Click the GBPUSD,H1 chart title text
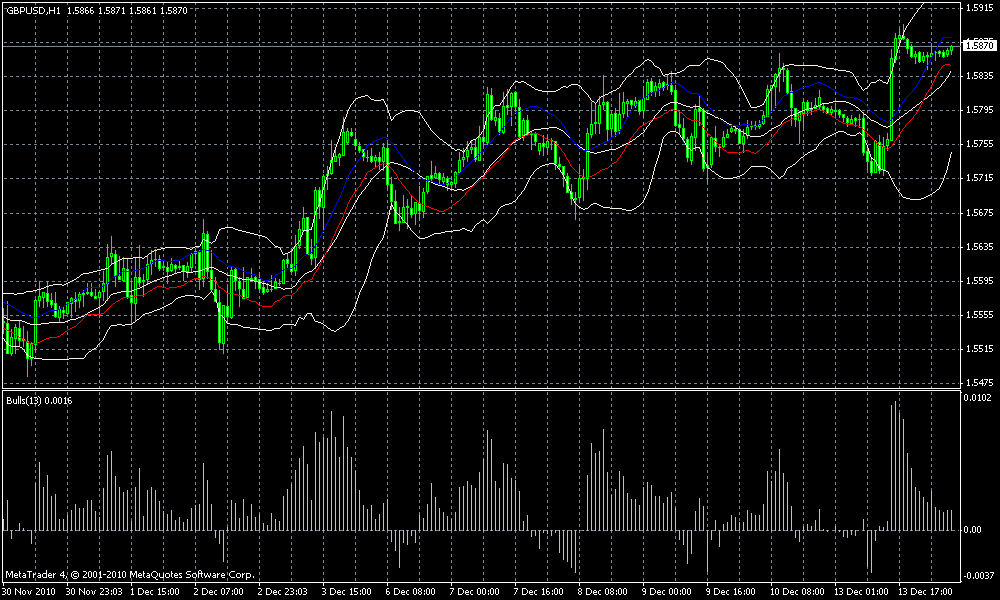The height and width of the screenshot is (600, 1000). (33, 11)
